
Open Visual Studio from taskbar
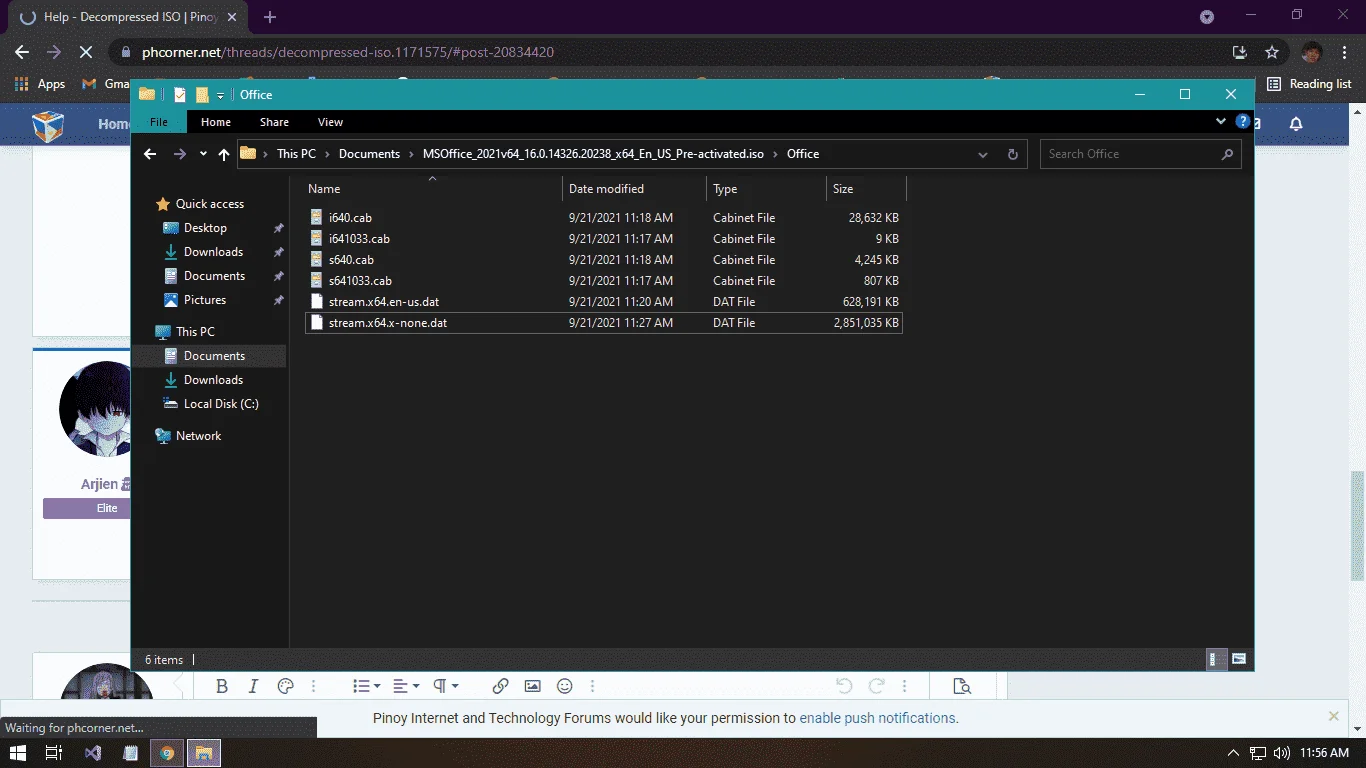[x=93, y=753]
